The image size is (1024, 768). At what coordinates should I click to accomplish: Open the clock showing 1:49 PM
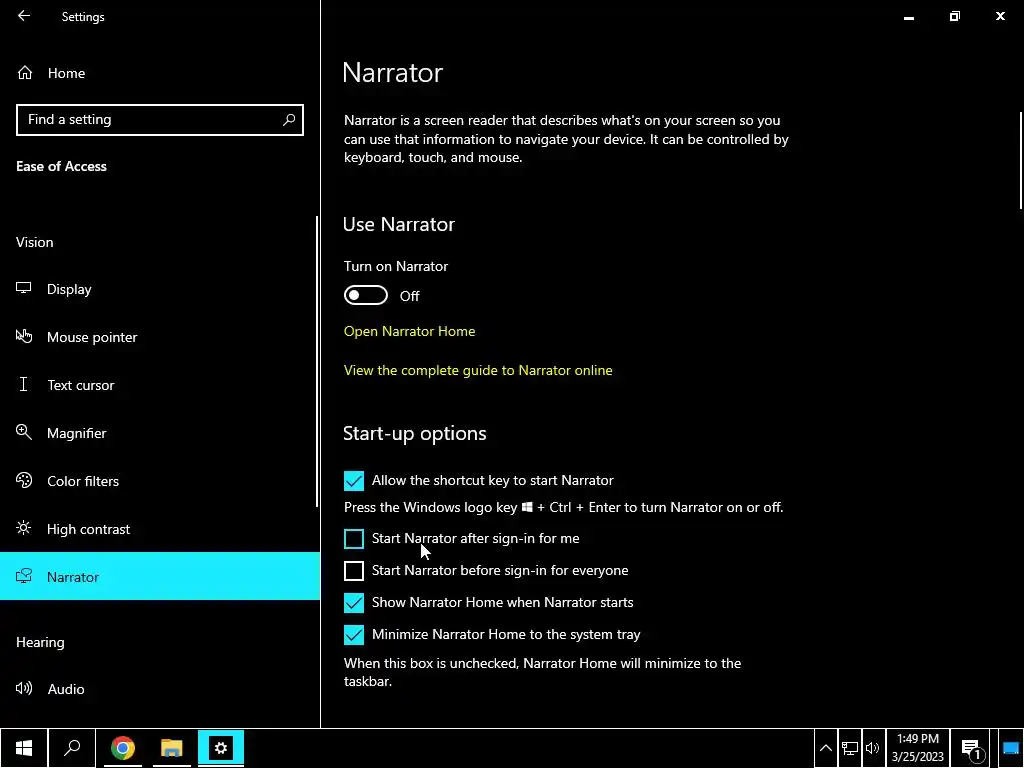(x=918, y=748)
